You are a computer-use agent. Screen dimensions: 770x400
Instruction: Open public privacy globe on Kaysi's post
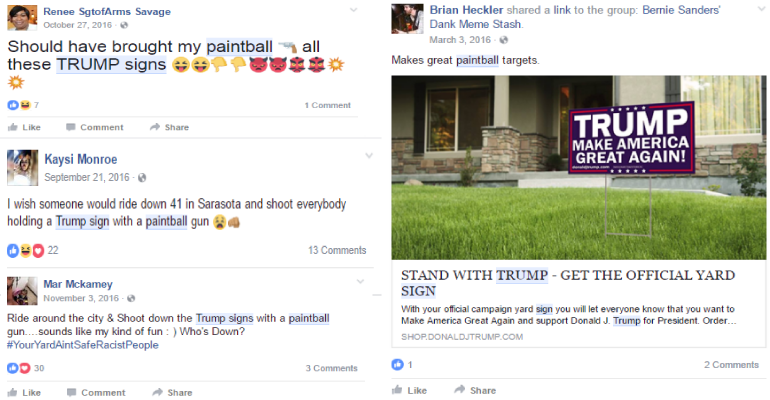coord(142,178)
